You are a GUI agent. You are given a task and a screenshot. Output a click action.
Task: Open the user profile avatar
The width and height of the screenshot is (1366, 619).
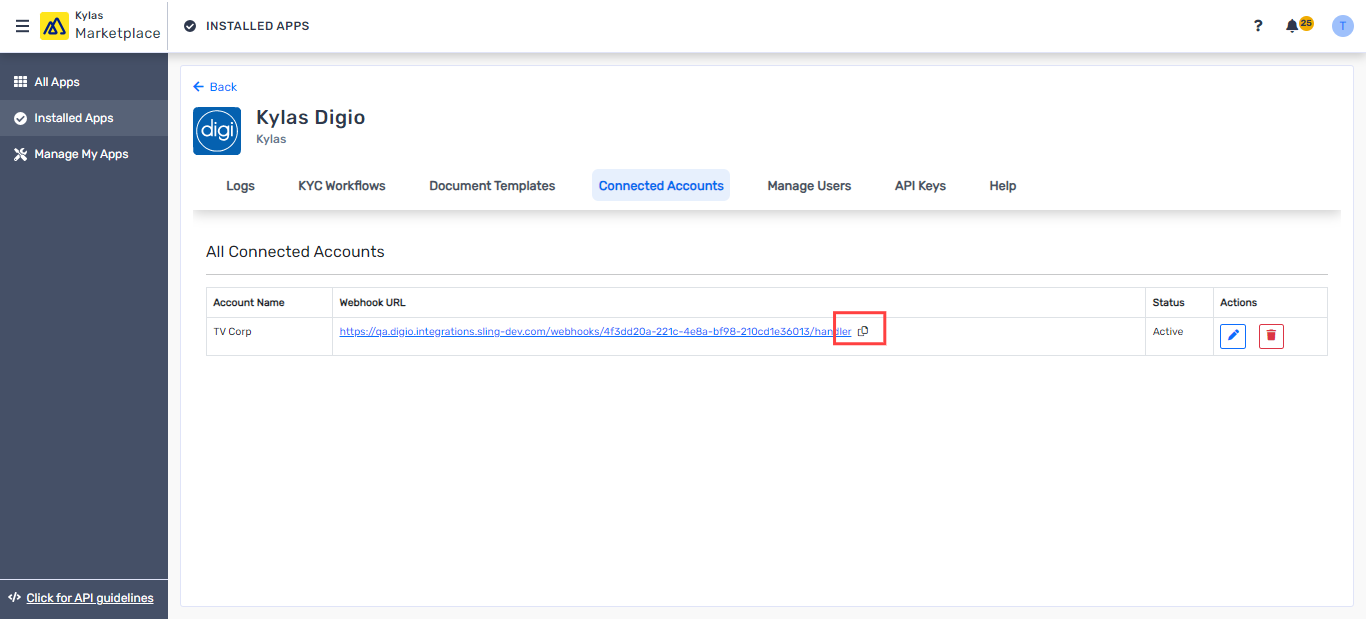[1342, 25]
